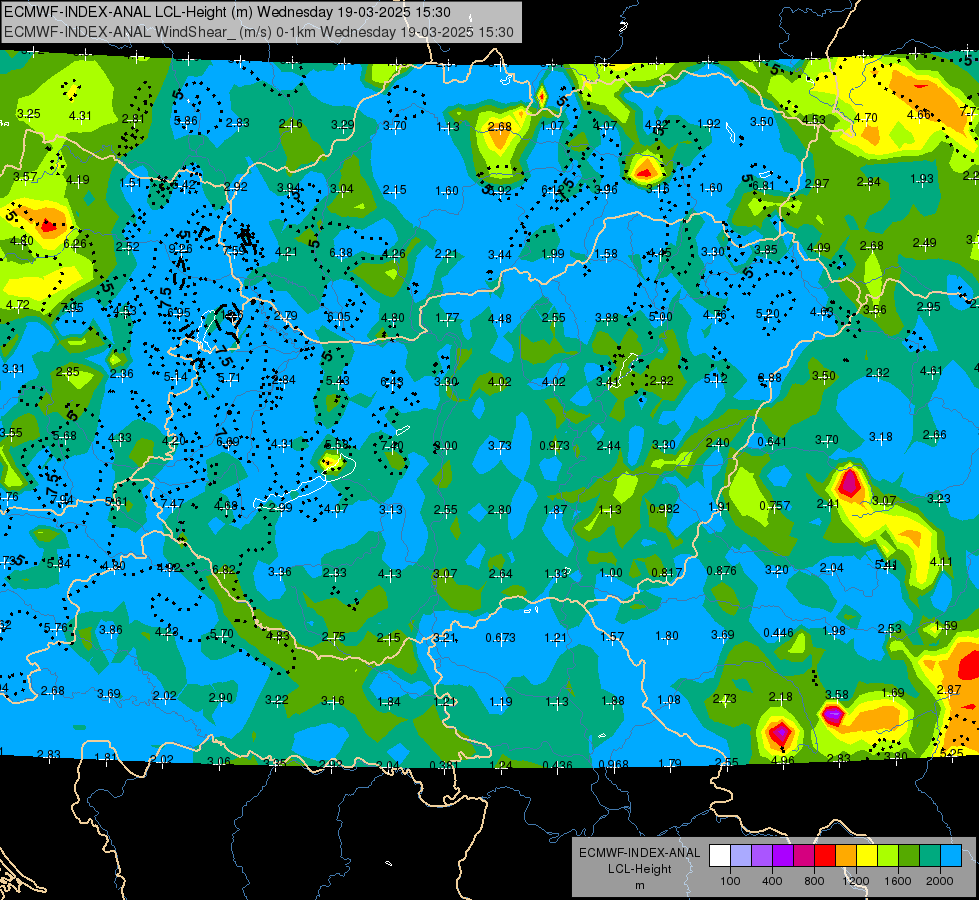Click ECMWF-INDEX-ANAL text in the legend box
The height and width of the screenshot is (900, 979).
coord(639,853)
